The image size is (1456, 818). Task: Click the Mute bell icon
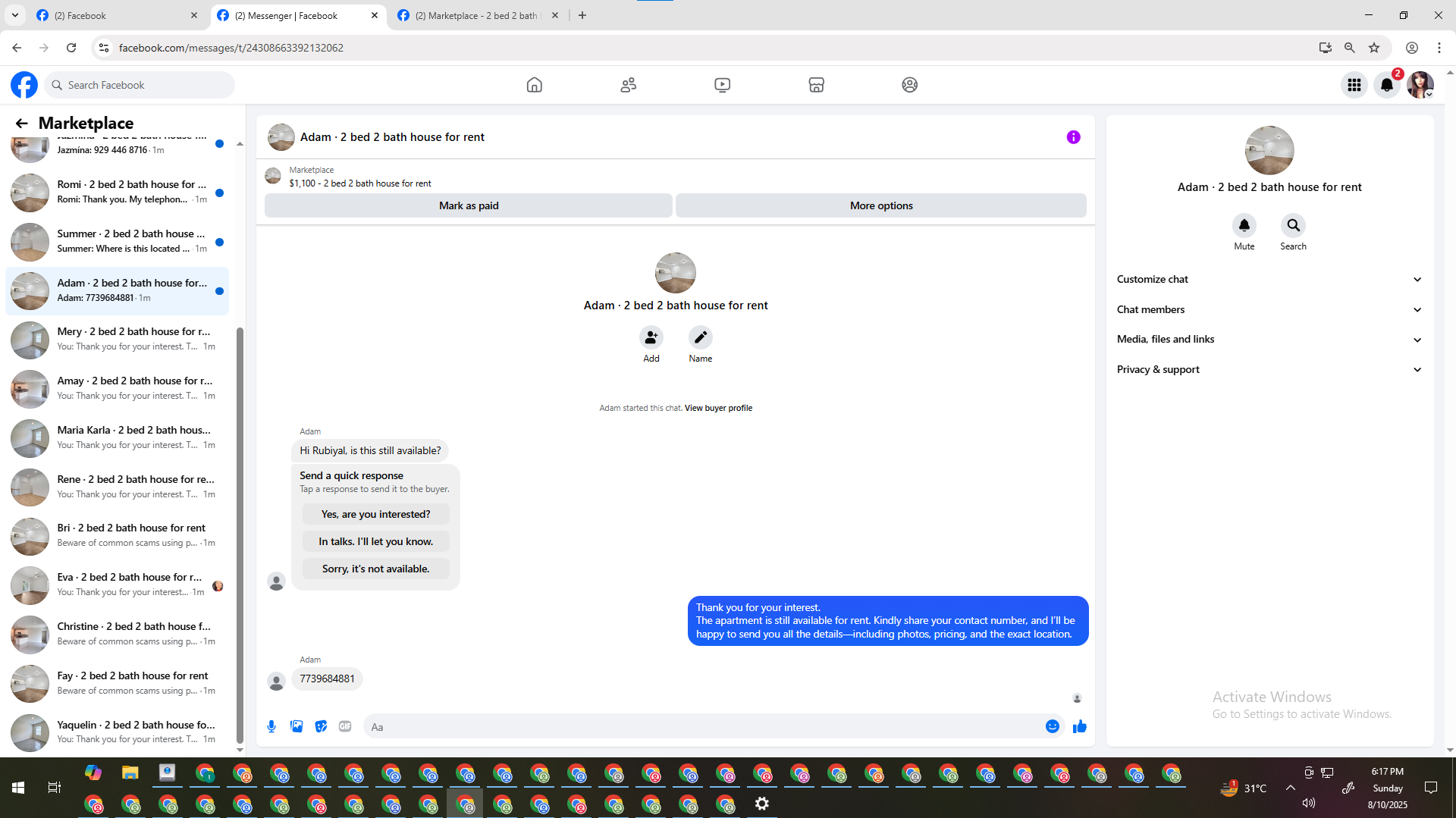tap(1244, 225)
